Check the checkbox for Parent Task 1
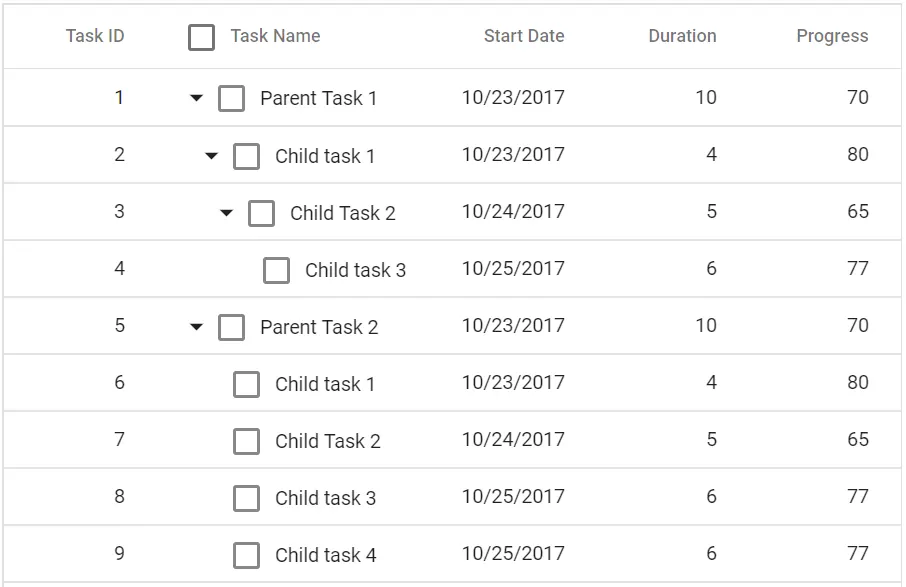The image size is (906, 587). [x=231, y=97]
